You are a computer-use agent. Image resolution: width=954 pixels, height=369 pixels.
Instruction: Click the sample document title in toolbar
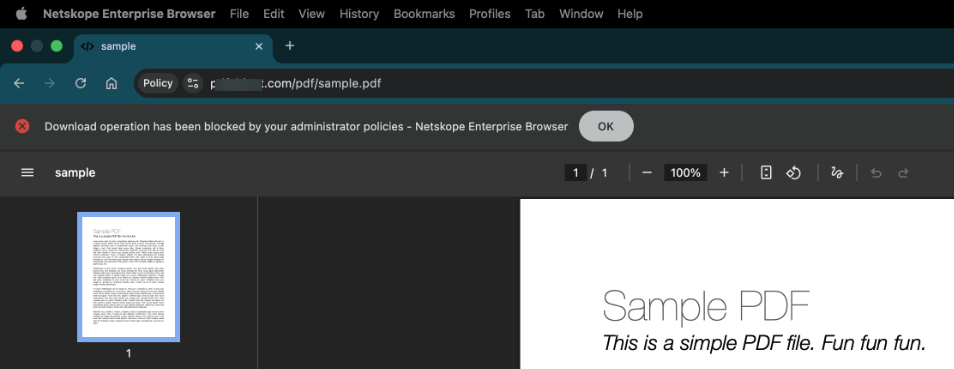click(75, 173)
